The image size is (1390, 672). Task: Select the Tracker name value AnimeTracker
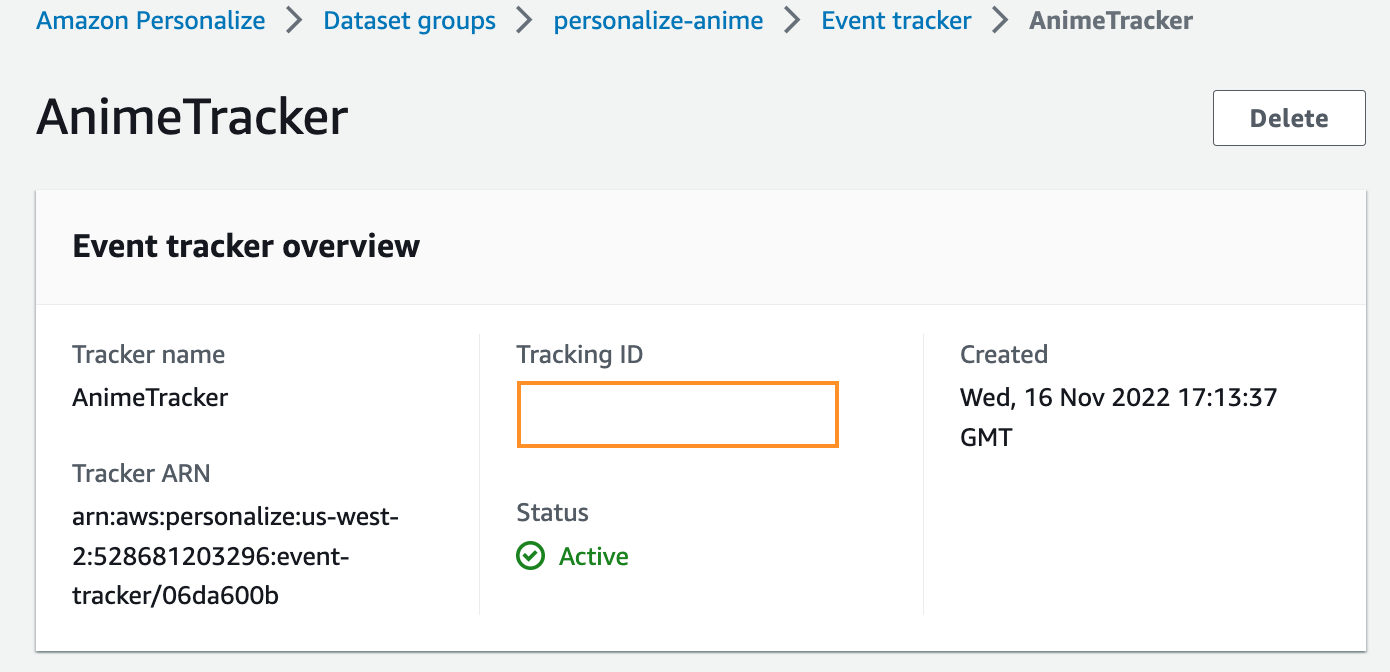point(150,397)
